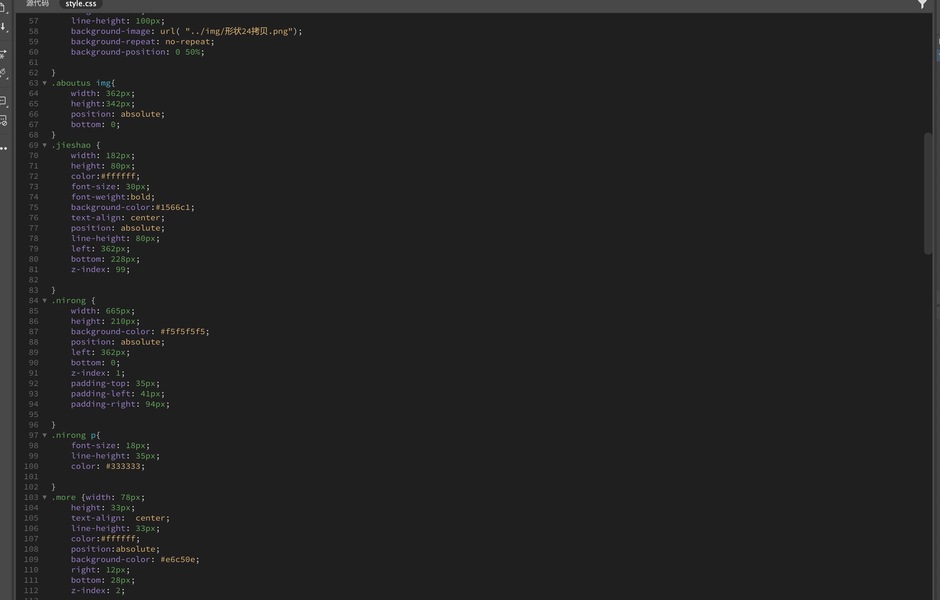The height and width of the screenshot is (600, 940).
Task: Click the #1566c1 background-color value
Action: click(174, 207)
